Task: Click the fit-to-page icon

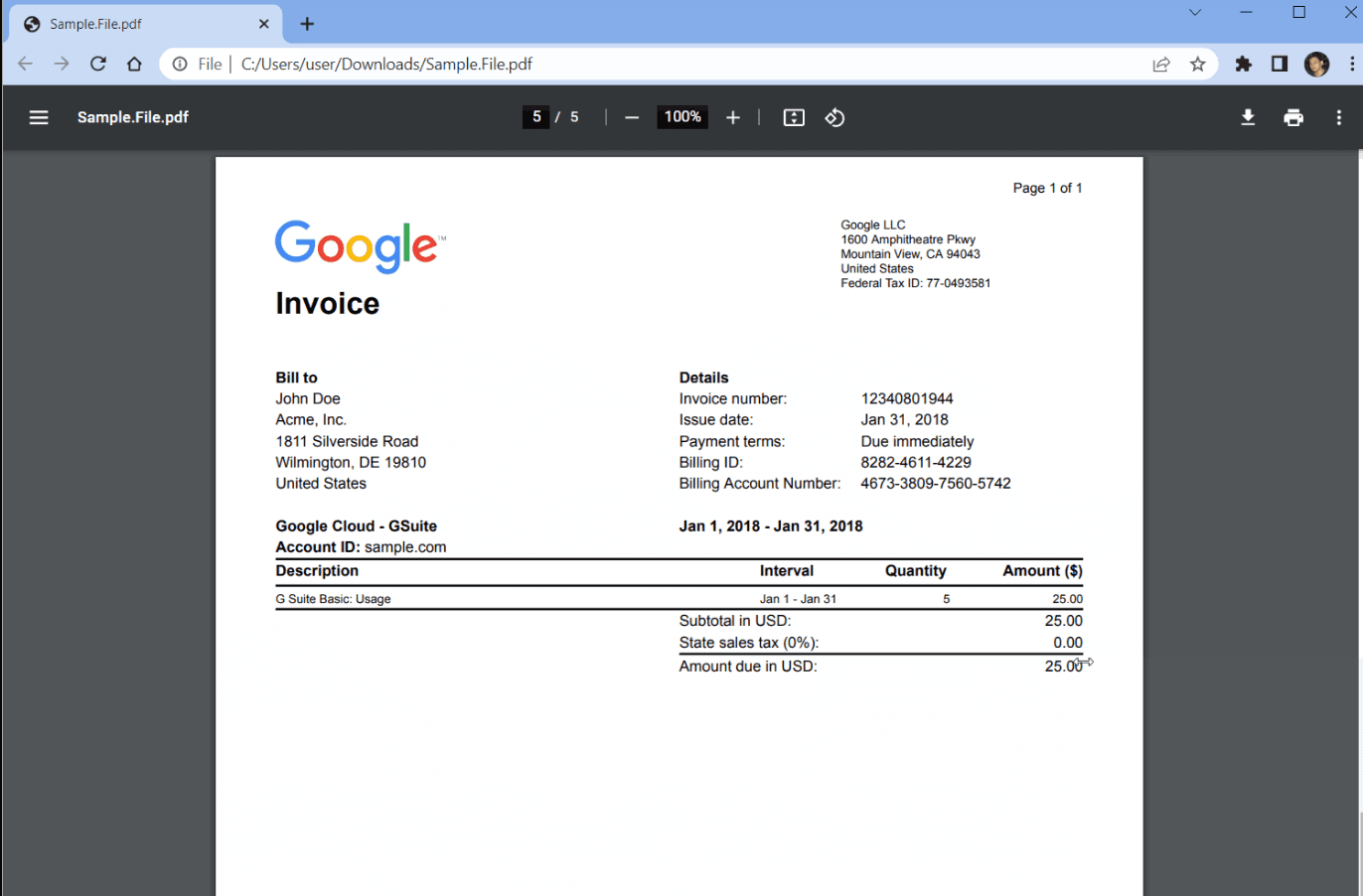Action: (x=793, y=116)
